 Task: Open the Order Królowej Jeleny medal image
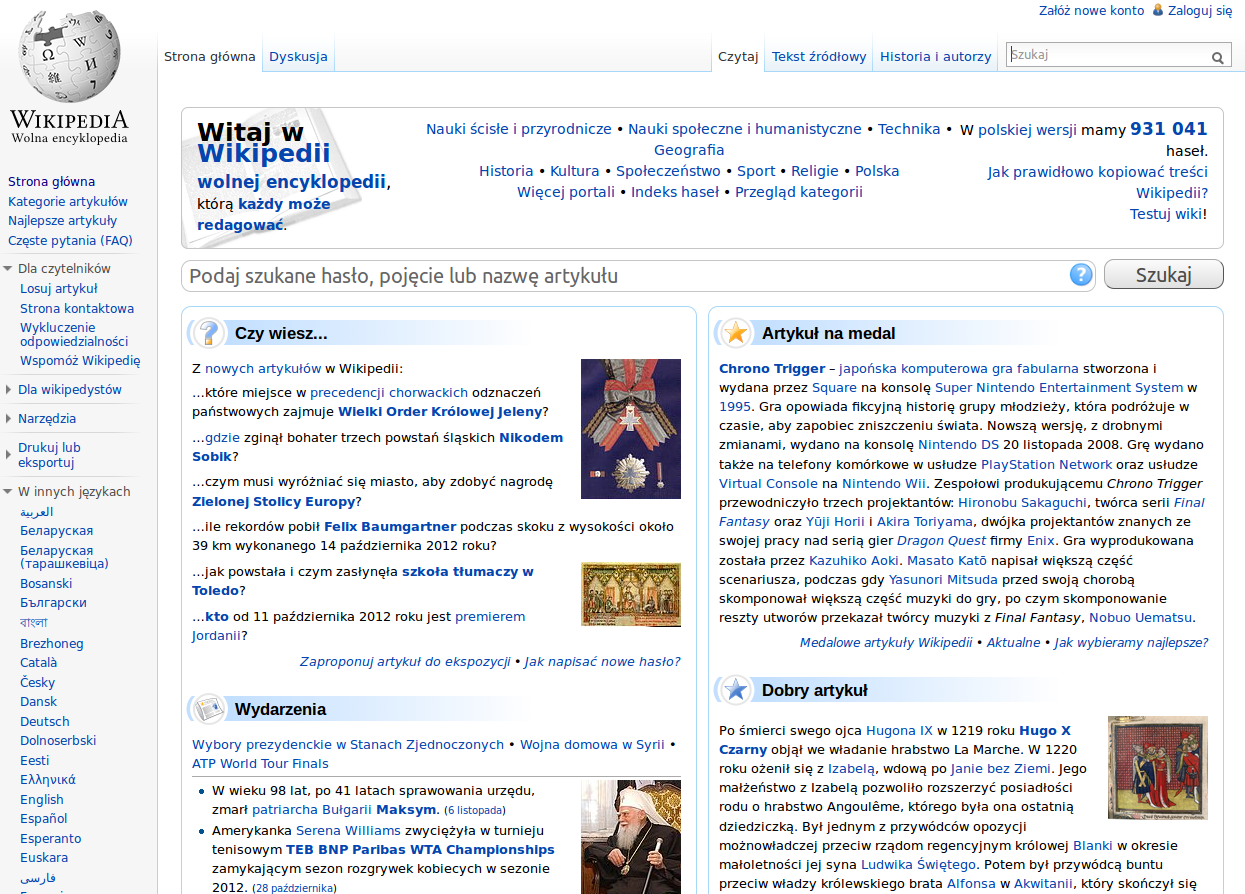(631, 429)
